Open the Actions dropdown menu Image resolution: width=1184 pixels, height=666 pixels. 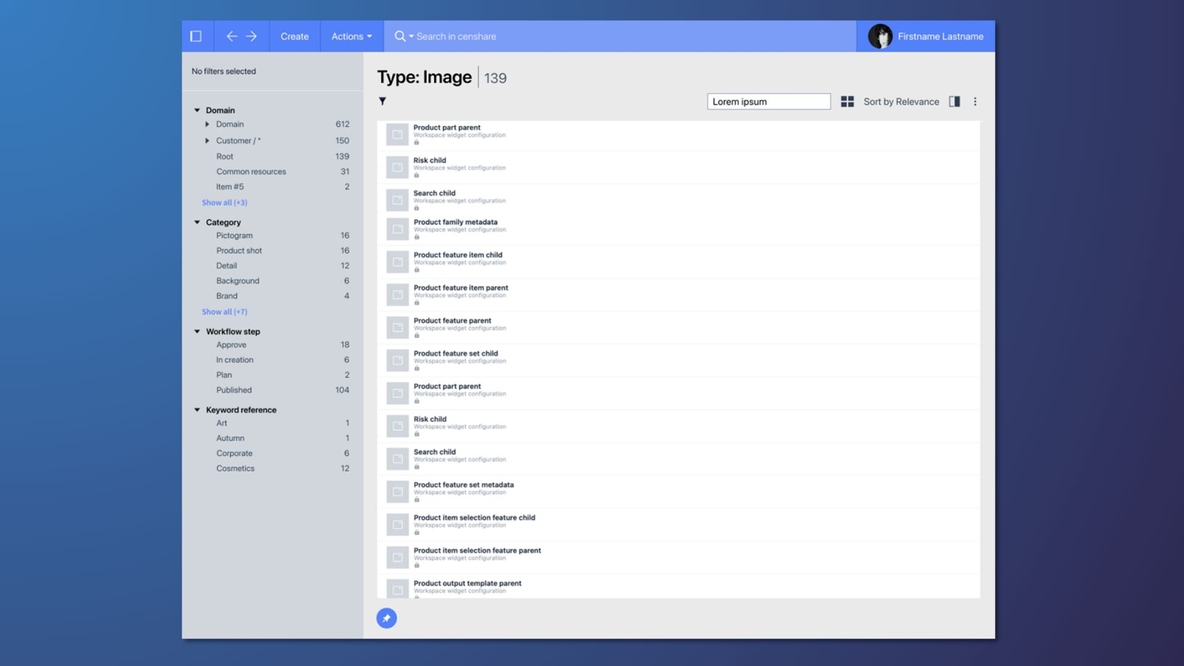tap(351, 36)
